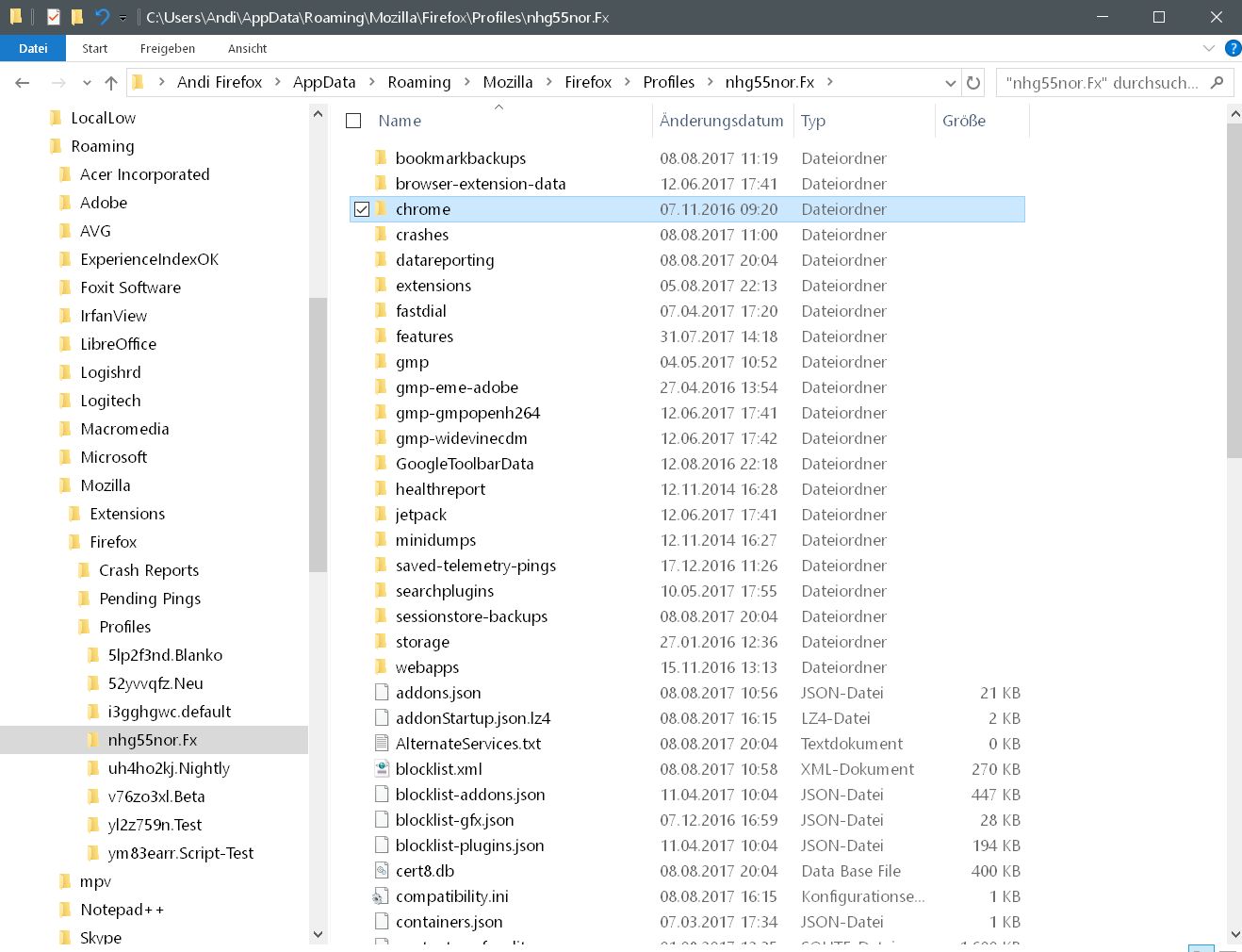Open the address bar history dropdown

tap(950, 83)
